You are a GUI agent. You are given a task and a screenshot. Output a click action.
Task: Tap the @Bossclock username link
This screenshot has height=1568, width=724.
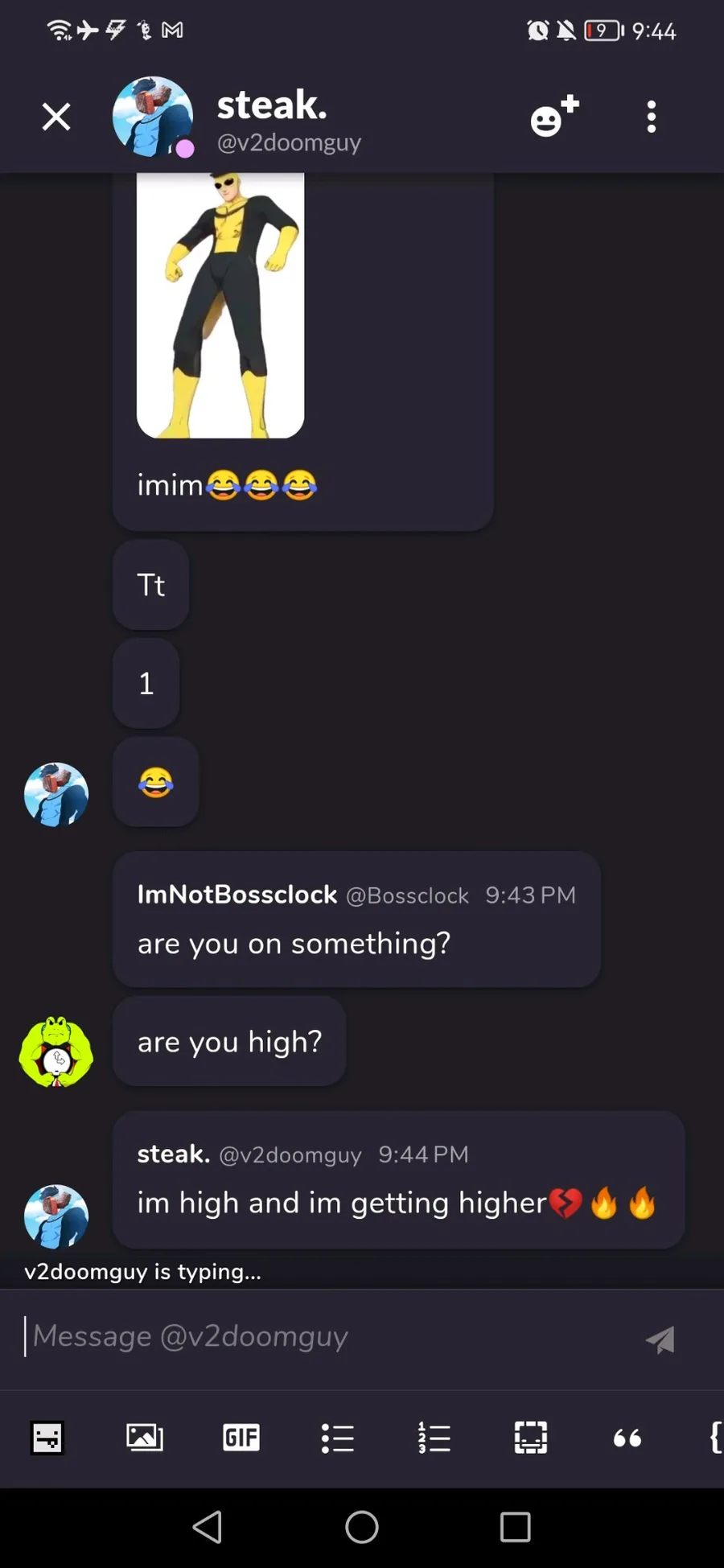pos(407,895)
